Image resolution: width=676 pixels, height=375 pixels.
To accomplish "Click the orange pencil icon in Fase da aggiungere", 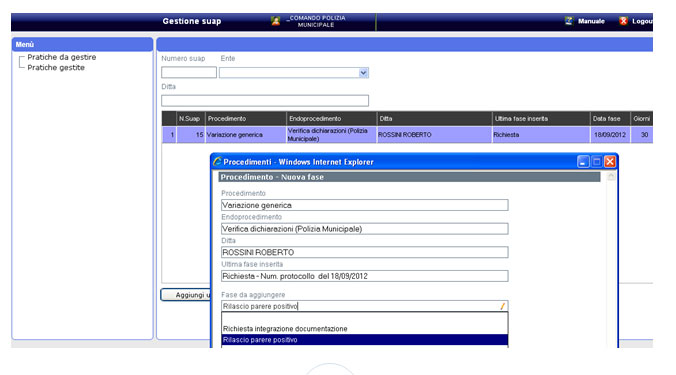I will [502, 306].
